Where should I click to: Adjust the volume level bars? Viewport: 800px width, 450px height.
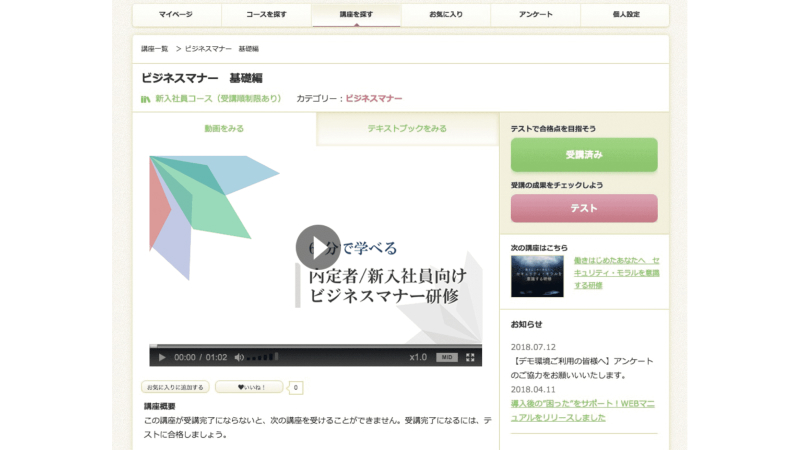click(262, 357)
